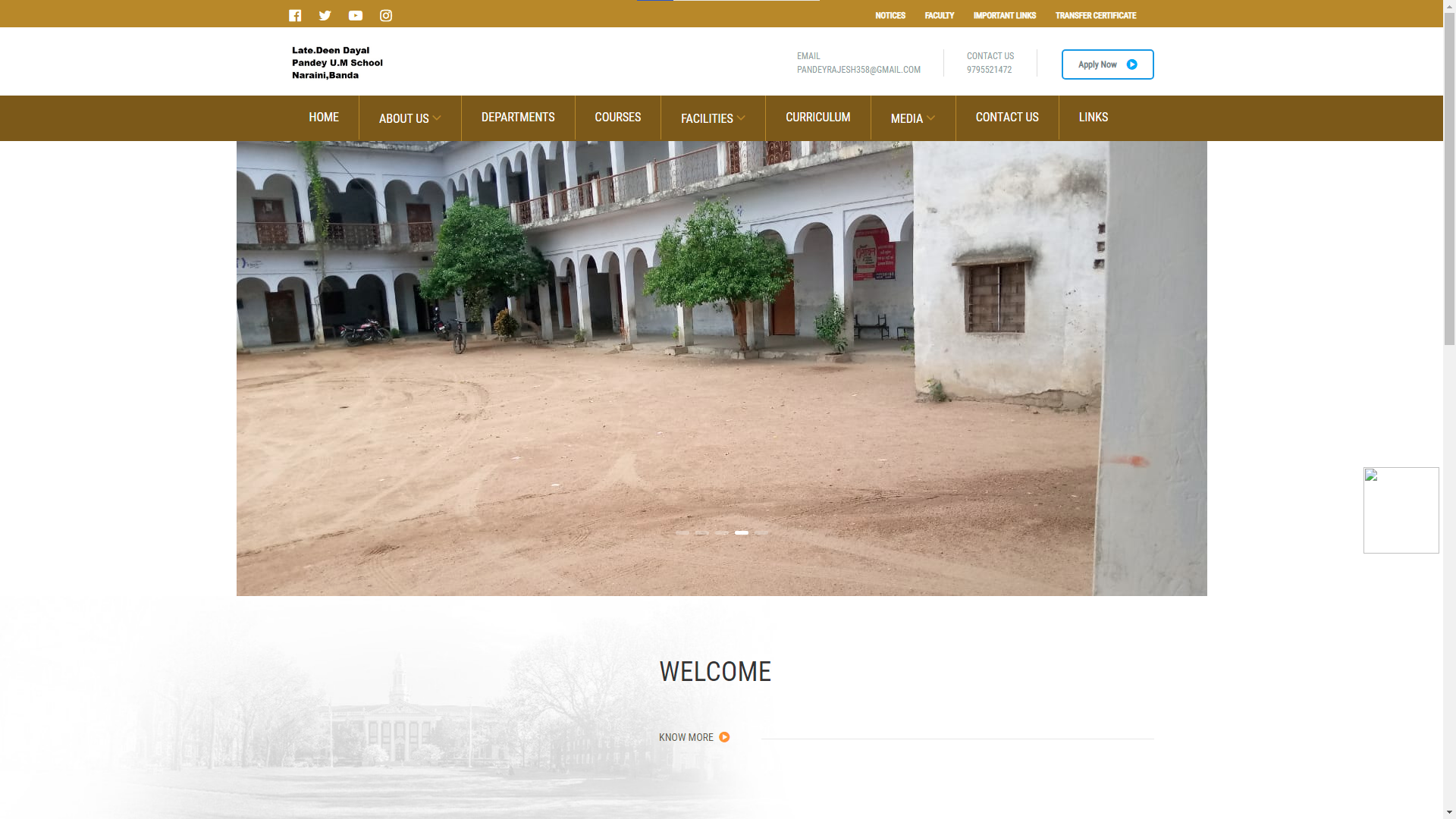Select the active fourth slider dot
1456x819 pixels.
[x=742, y=533]
